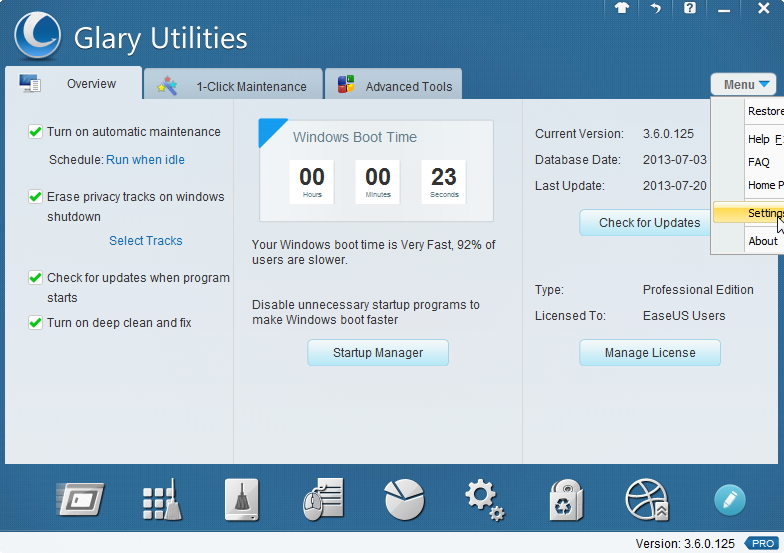Click the Windows Boot Time panel heading
Image resolution: width=784 pixels, height=553 pixels.
pos(354,137)
